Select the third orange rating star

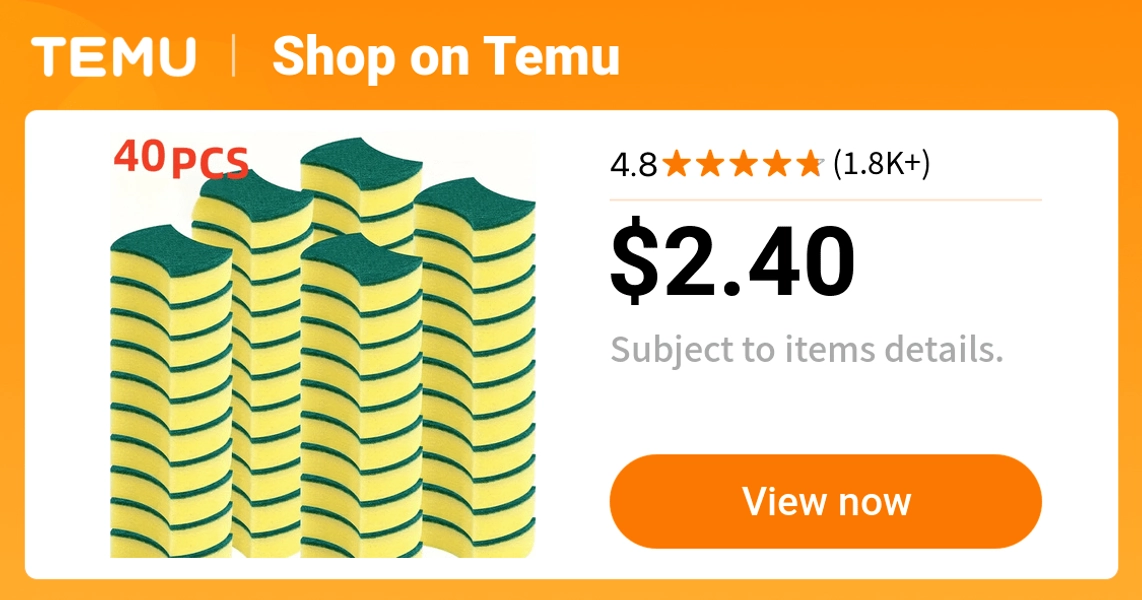744,164
